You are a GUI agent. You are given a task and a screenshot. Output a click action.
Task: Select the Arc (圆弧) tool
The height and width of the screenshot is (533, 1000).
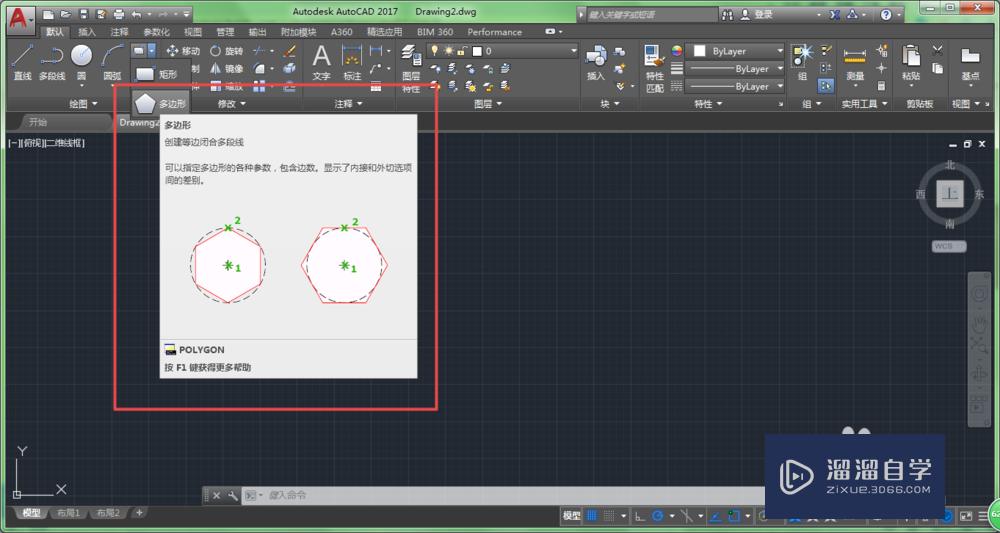pyautogui.click(x=112, y=62)
